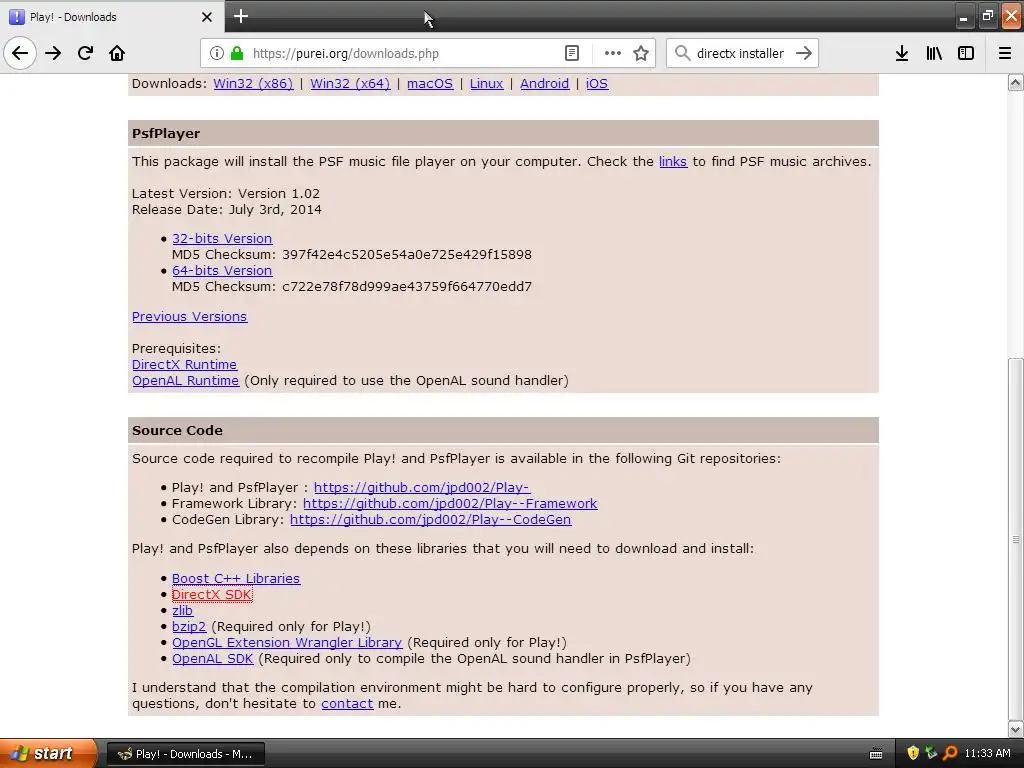Open the Linux download link

pyautogui.click(x=487, y=84)
